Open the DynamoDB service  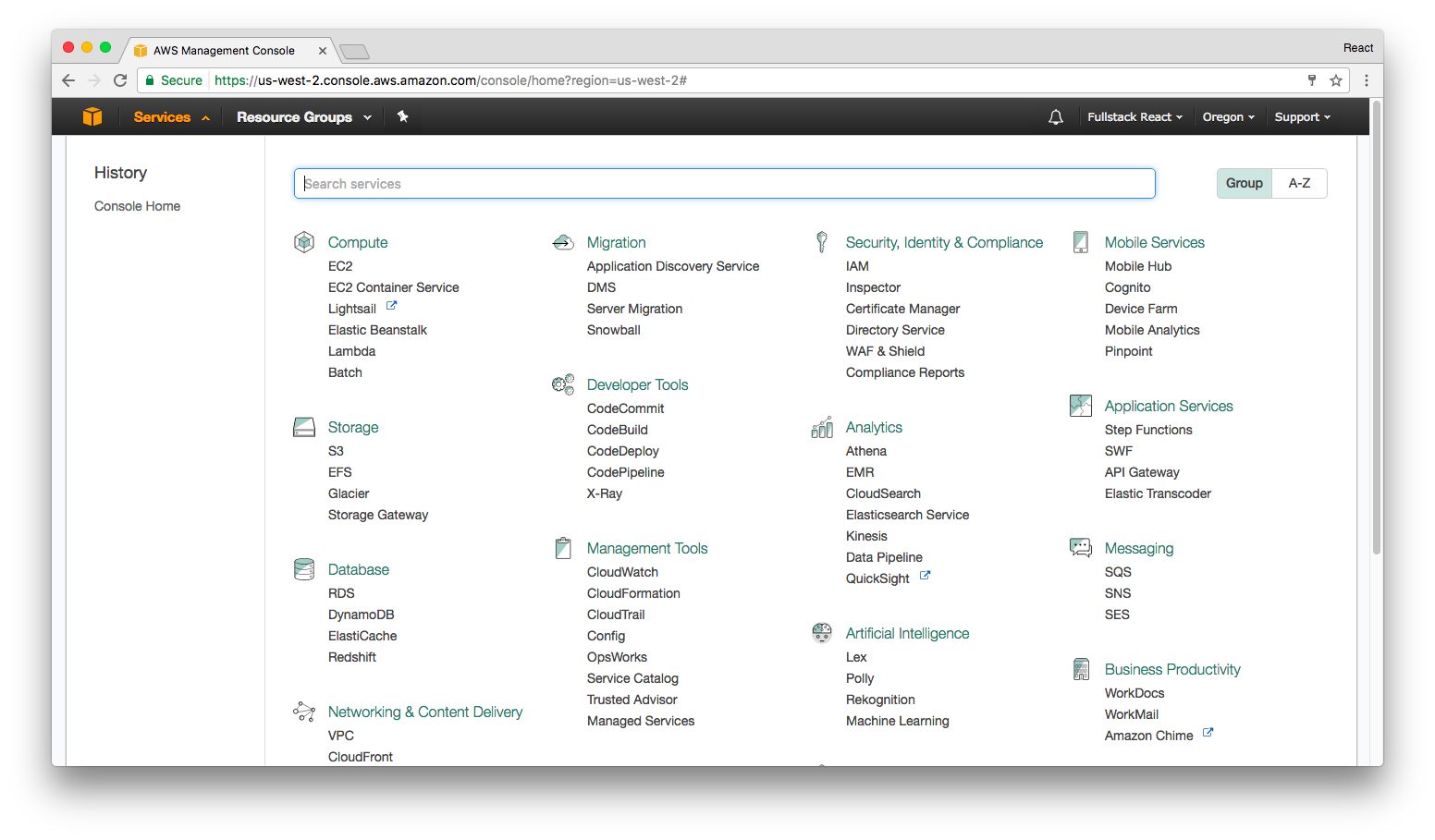(362, 615)
